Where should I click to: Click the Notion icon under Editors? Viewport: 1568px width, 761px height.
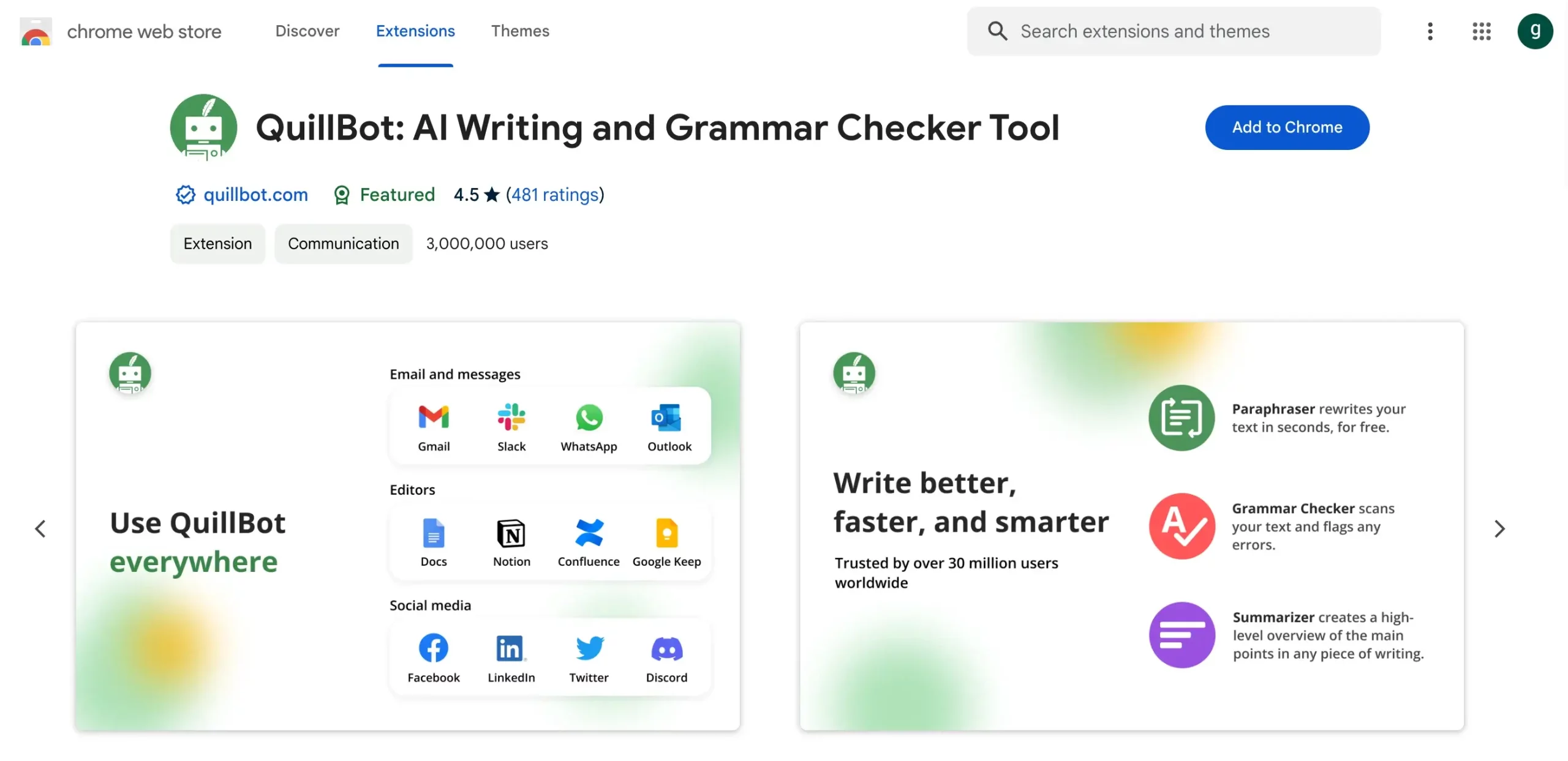point(511,532)
